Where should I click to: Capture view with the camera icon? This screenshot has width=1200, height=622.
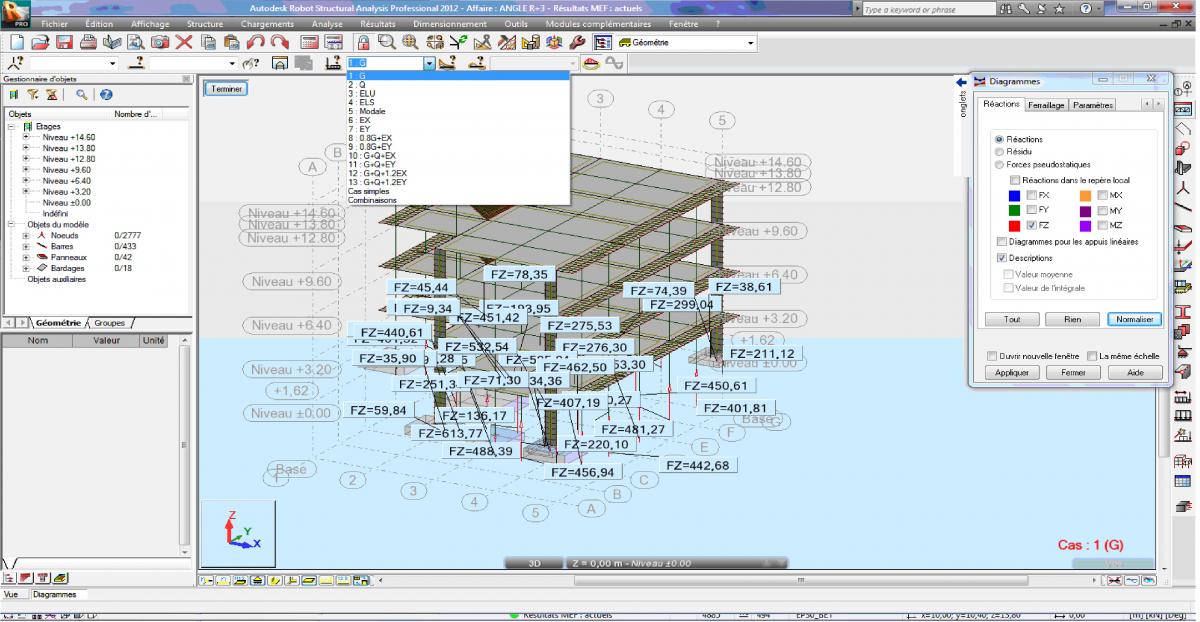pos(160,43)
